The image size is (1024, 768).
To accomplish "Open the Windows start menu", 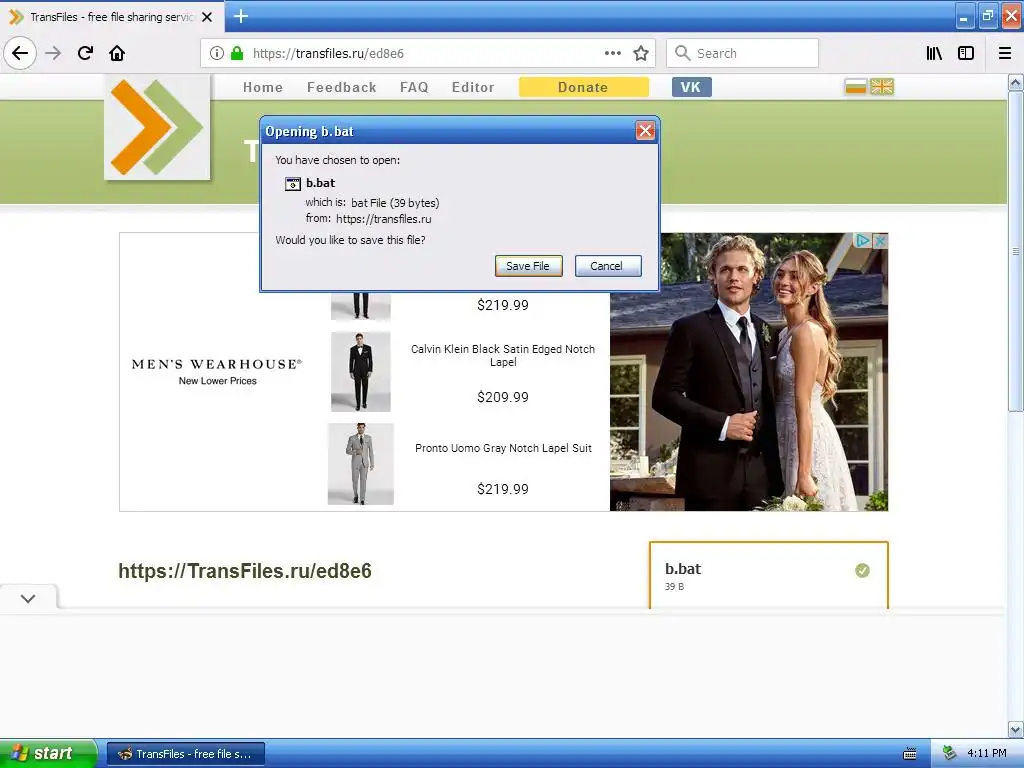I will [48, 754].
